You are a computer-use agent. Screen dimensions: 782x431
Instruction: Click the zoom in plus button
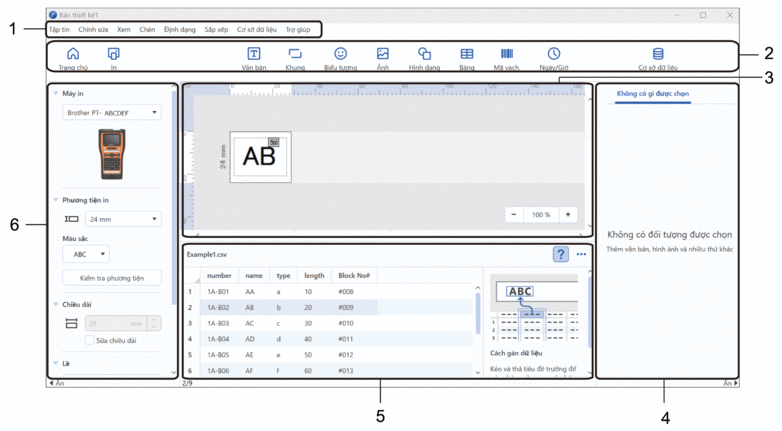pos(568,214)
